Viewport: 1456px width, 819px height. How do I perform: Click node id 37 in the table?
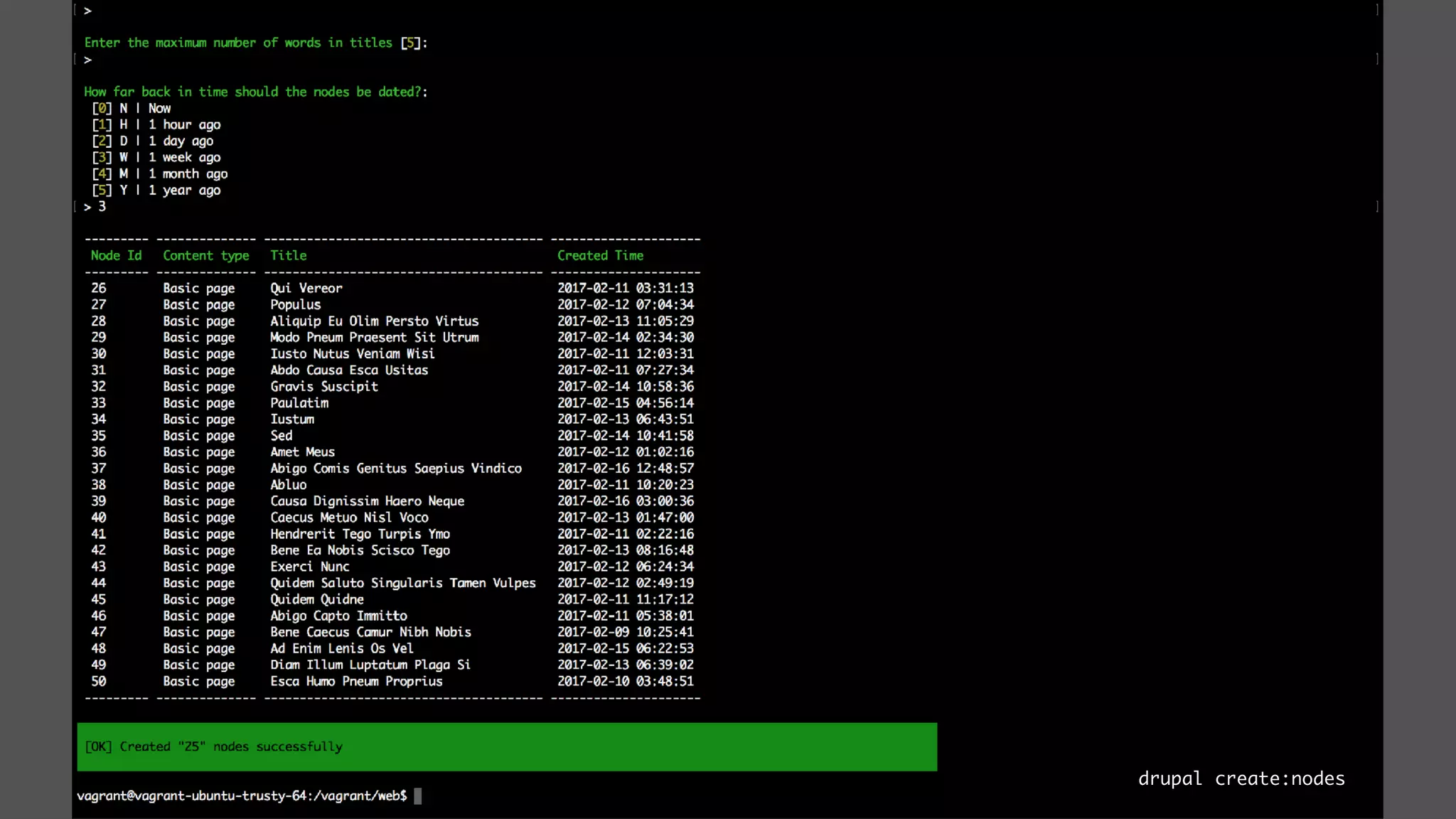[98, 469]
